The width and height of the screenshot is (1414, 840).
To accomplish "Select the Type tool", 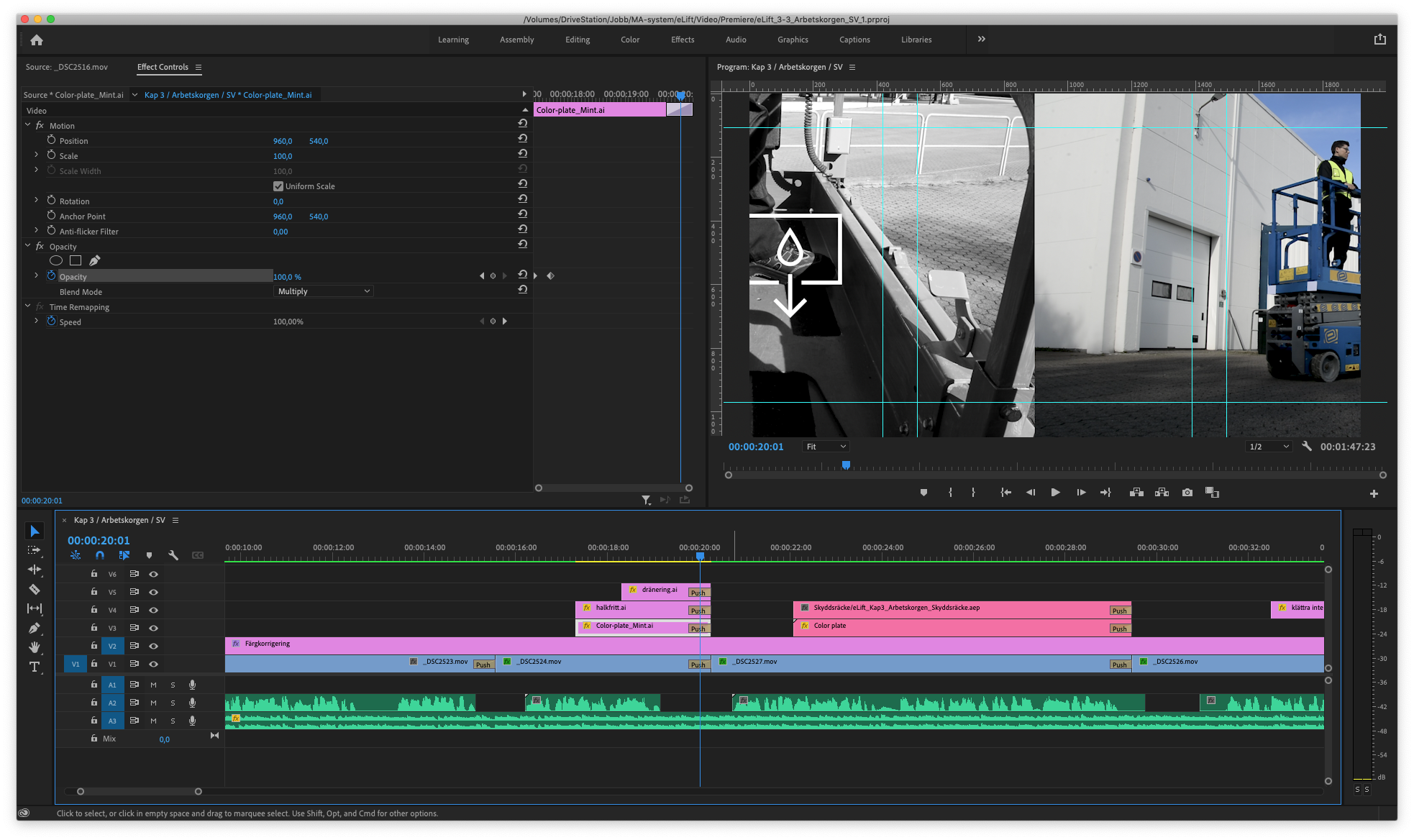I will point(34,667).
